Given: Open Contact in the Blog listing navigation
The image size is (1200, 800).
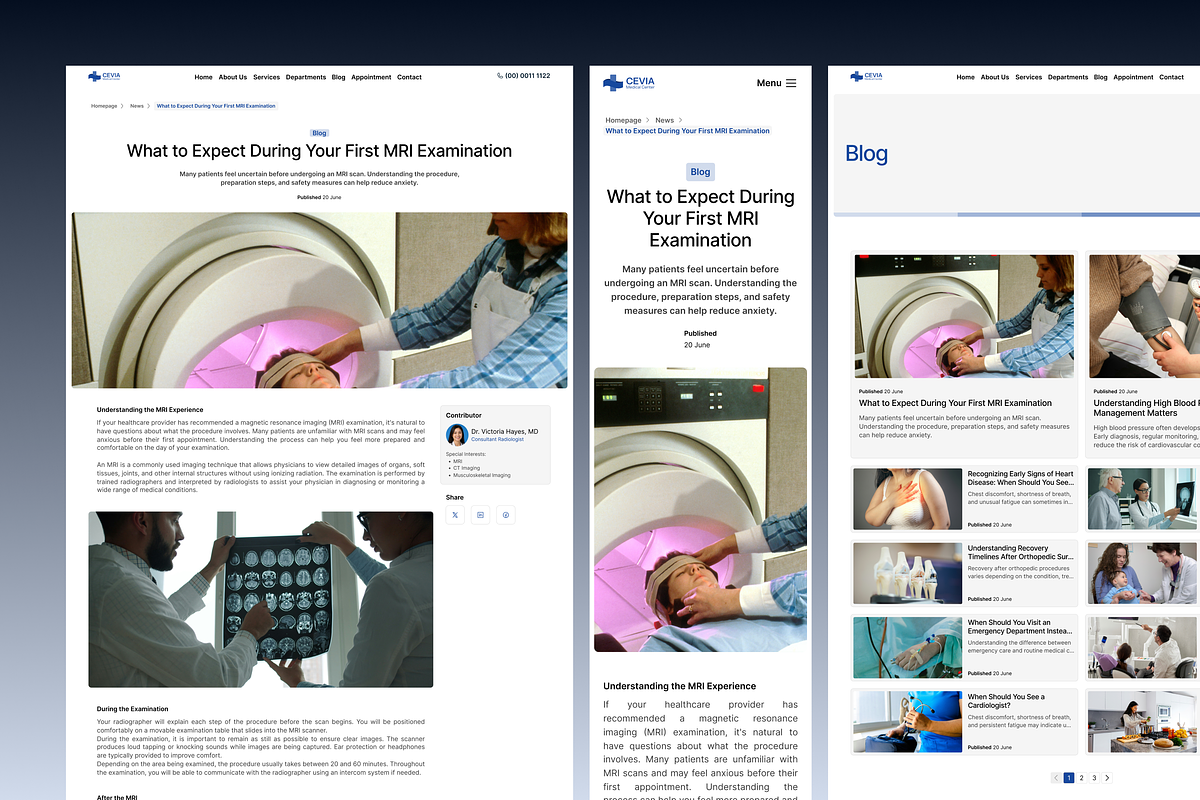Looking at the screenshot, I should (x=1171, y=77).
